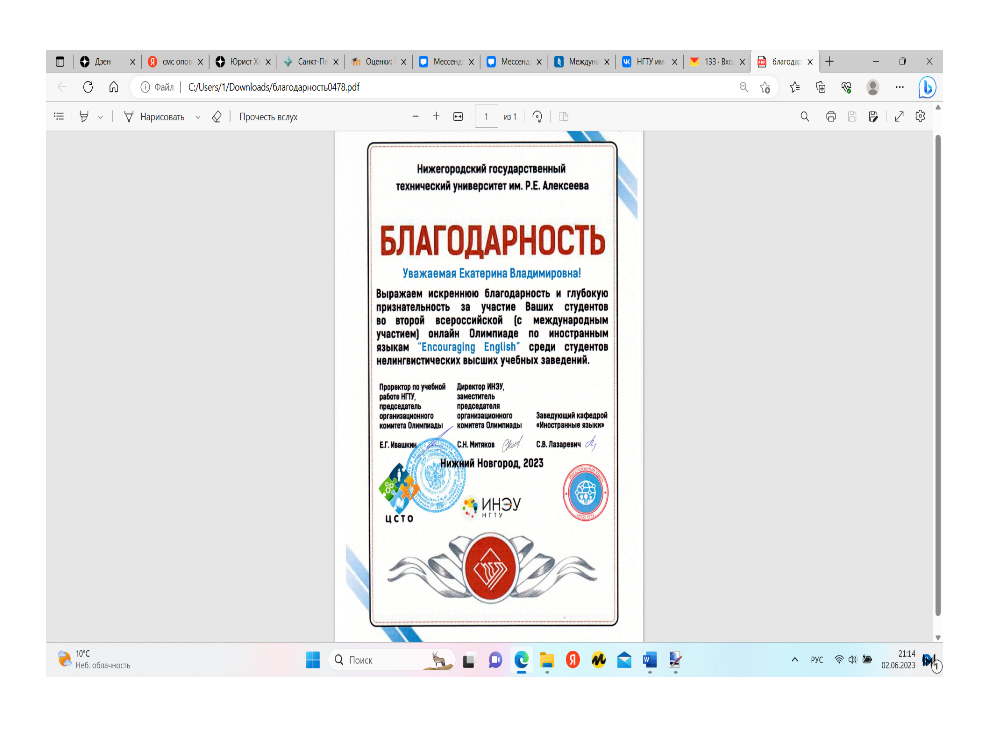Click the PDF page number field
Viewport: 1000px width, 750px height.
(x=486, y=117)
